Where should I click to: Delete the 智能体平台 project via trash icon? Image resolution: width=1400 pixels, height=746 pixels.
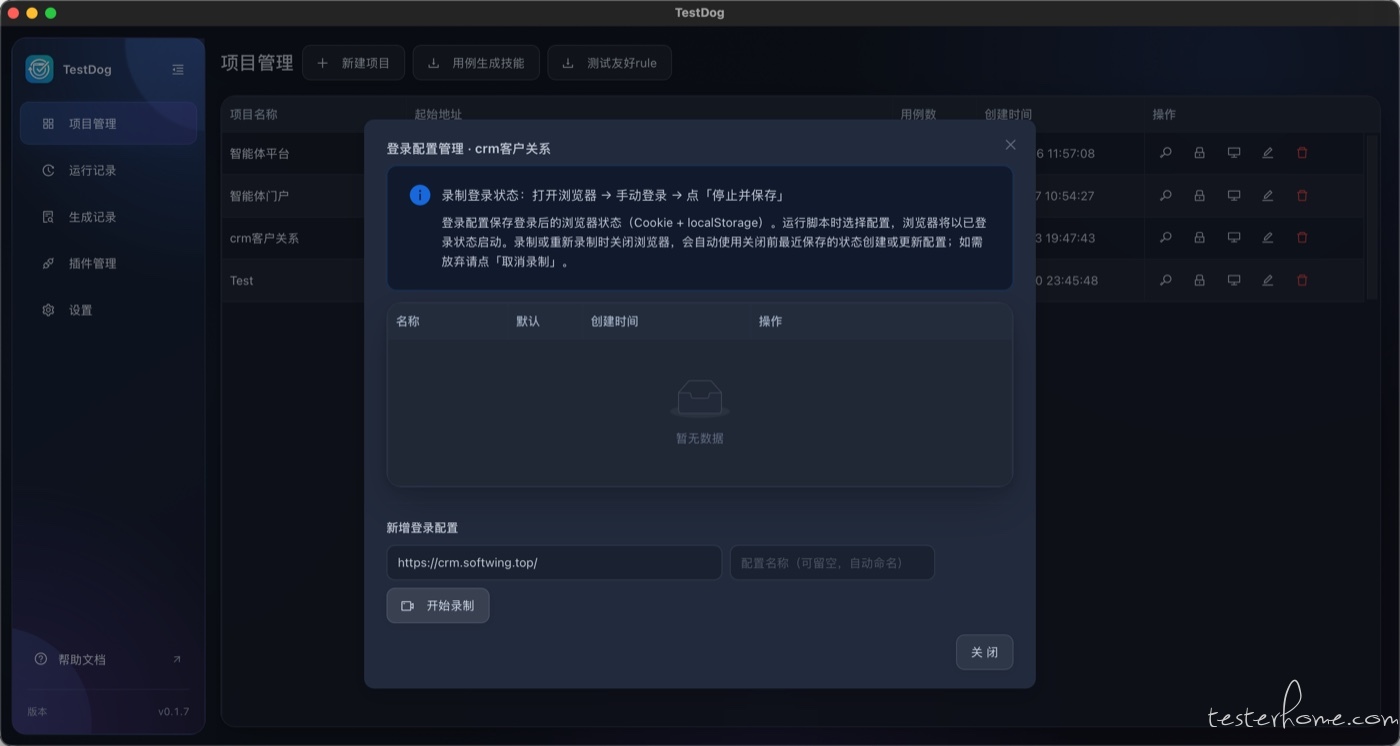(x=1302, y=153)
